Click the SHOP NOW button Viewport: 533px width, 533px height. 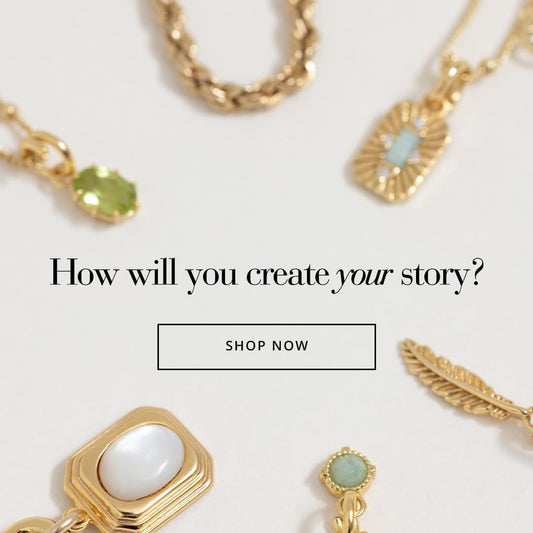[x=266, y=347]
